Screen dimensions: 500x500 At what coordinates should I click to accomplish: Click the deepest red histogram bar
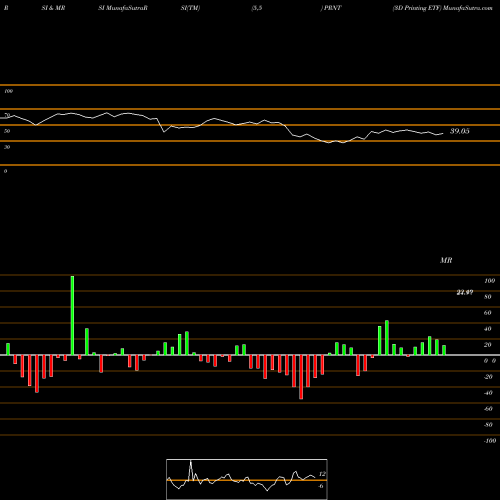tap(301, 377)
